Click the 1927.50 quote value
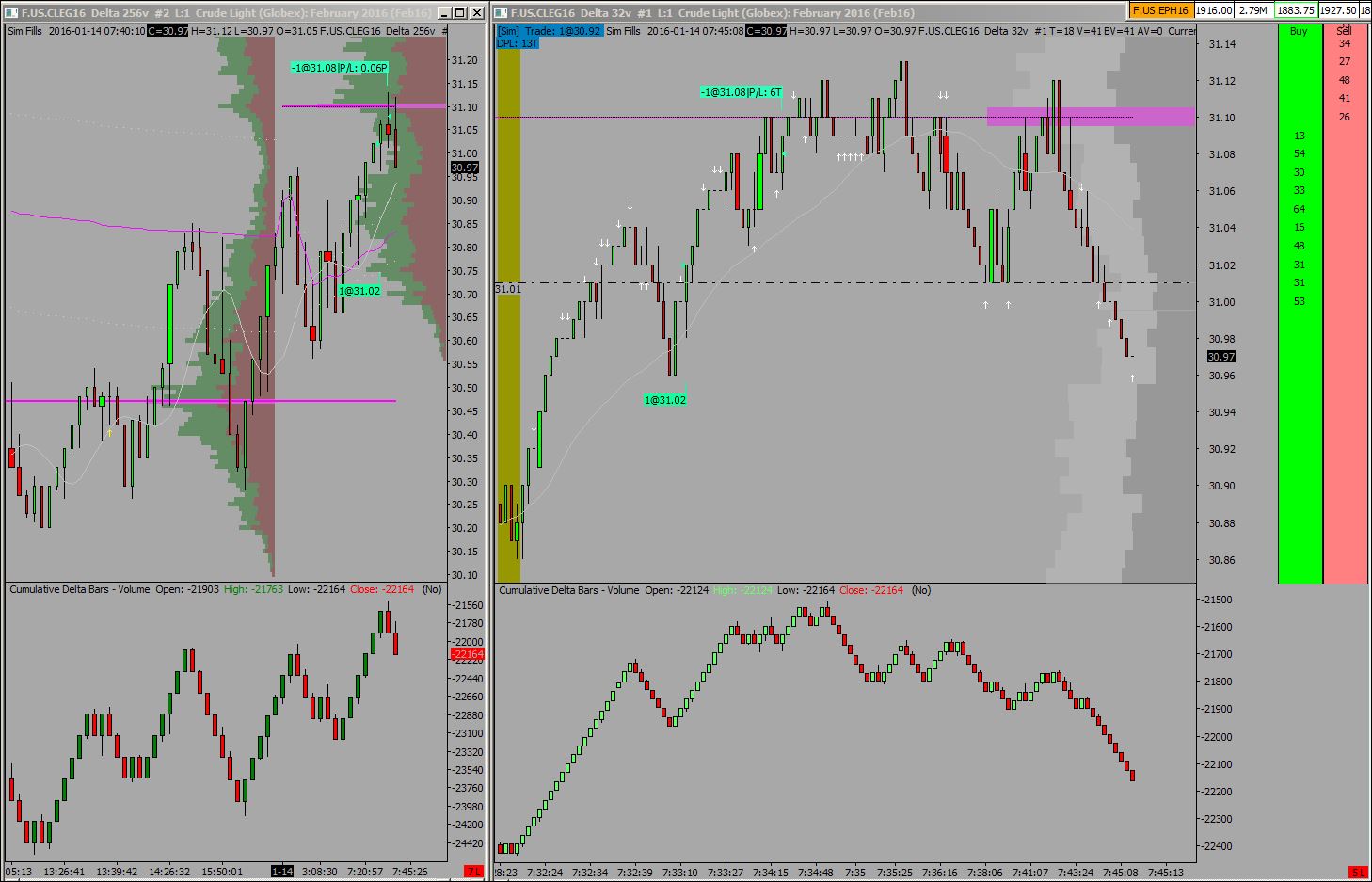 click(x=1338, y=10)
